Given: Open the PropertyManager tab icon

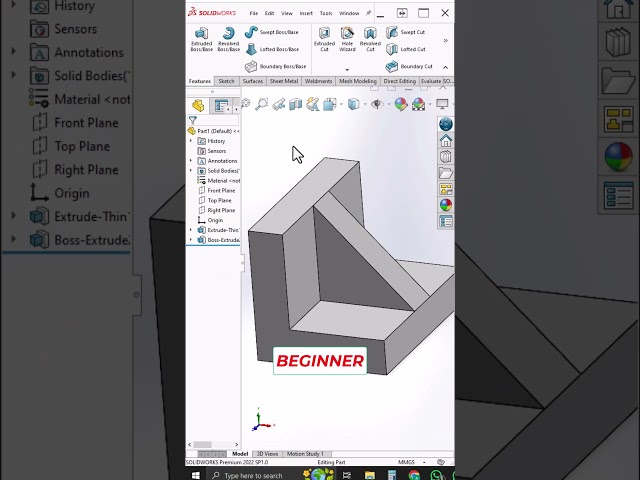Looking at the screenshot, I should pos(221,106).
